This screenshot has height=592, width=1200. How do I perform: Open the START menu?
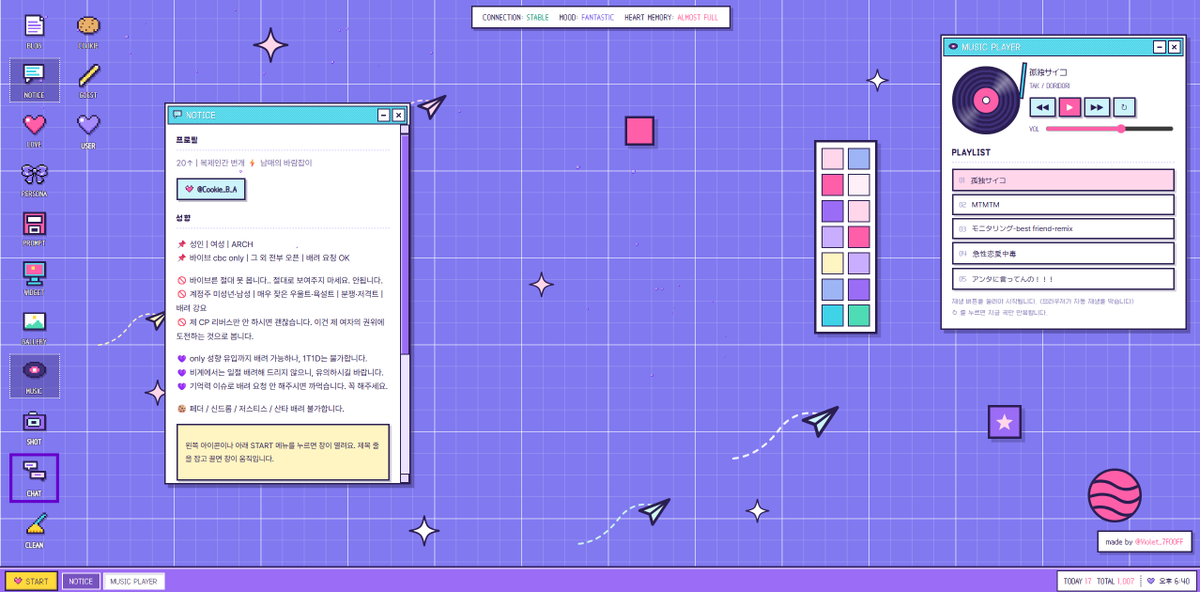(31, 581)
